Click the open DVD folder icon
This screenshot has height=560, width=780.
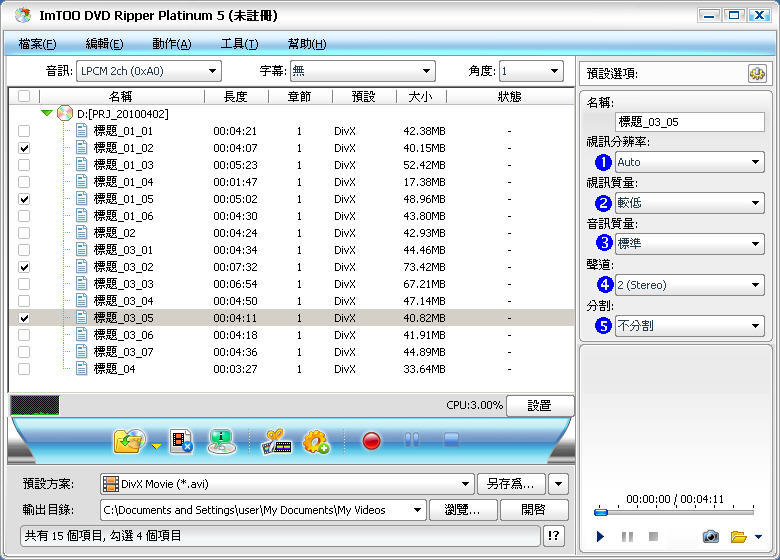click(x=129, y=440)
